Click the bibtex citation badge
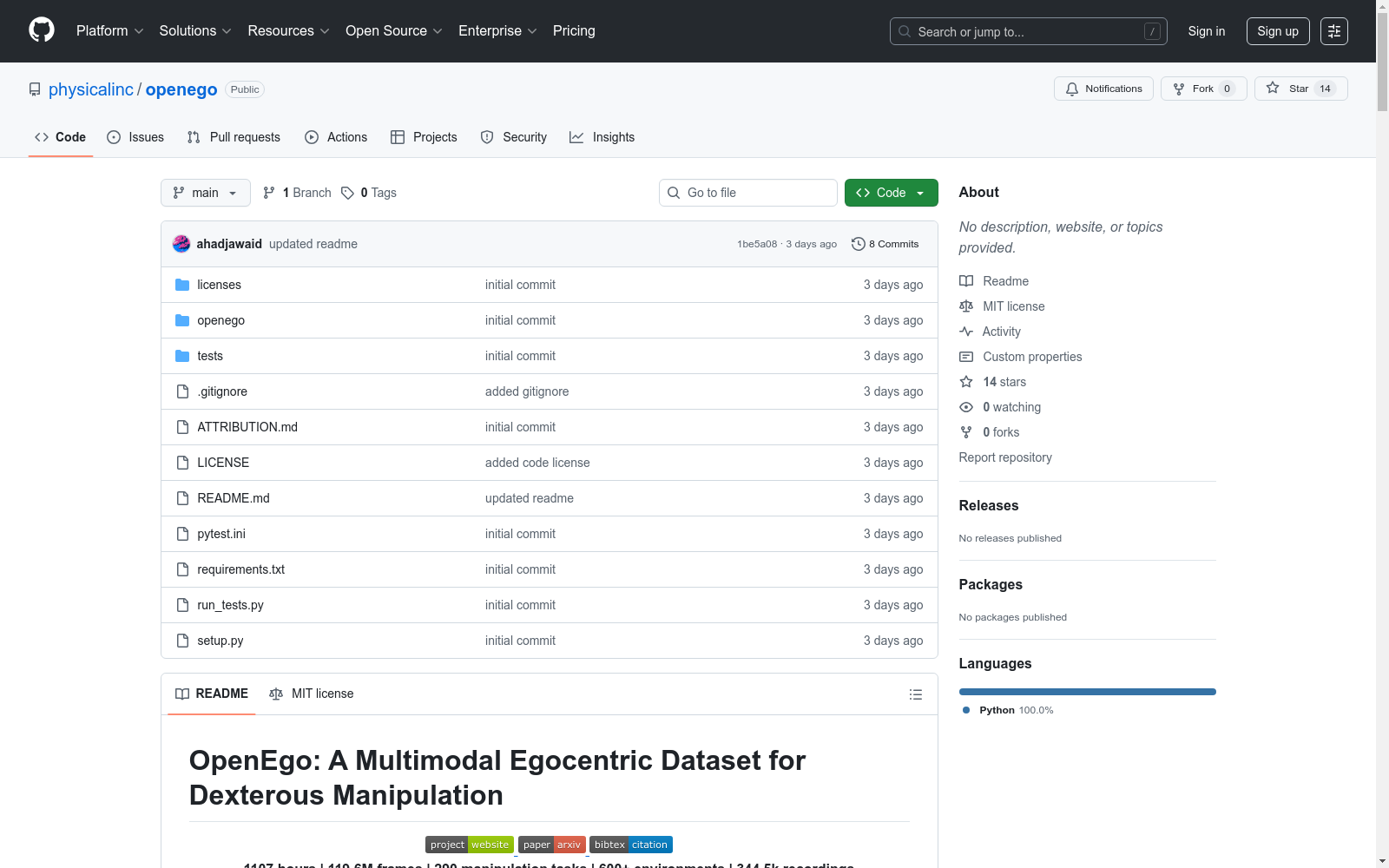The height and width of the screenshot is (868, 1389). [631, 845]
